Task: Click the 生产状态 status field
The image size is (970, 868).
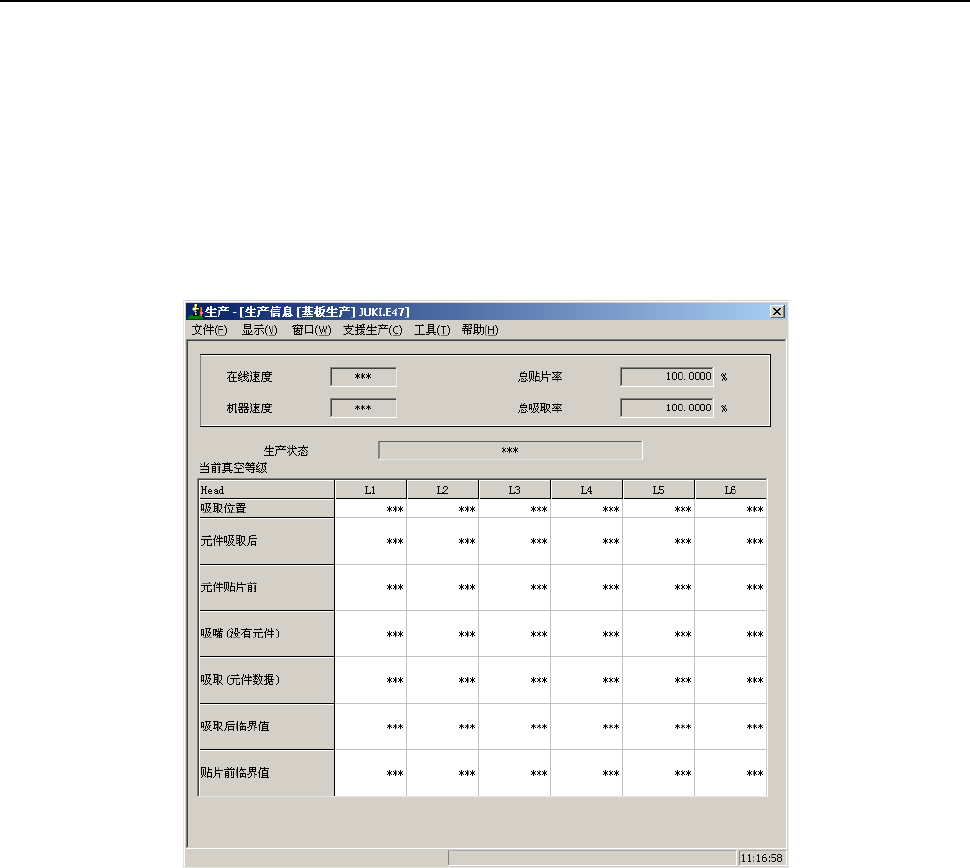Action: click(510, 450)
